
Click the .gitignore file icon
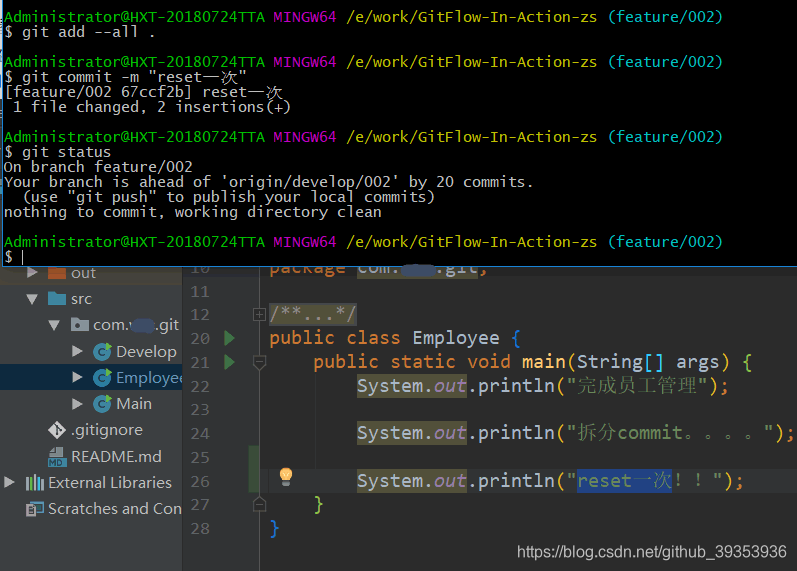[x=57, y=430]
